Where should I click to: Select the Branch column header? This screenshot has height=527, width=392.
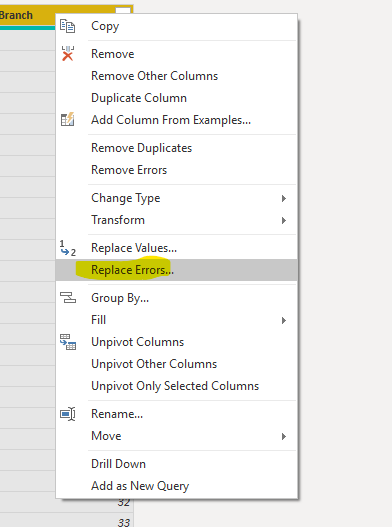(27, 15)
